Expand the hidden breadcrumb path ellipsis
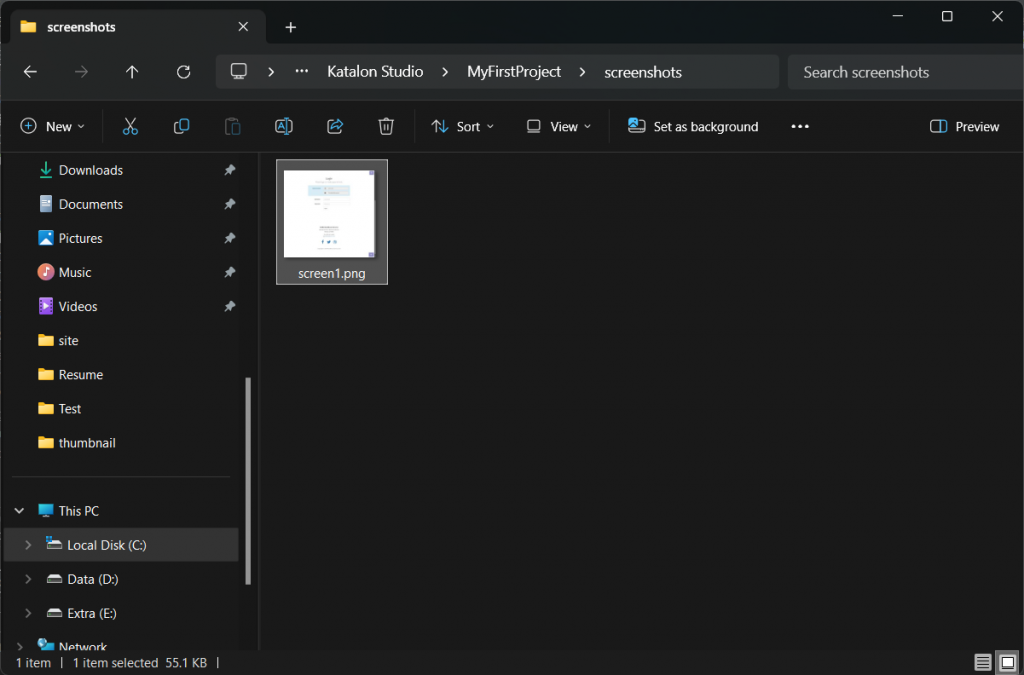Viewport: 1024px width, 675px height. (301, 71)
